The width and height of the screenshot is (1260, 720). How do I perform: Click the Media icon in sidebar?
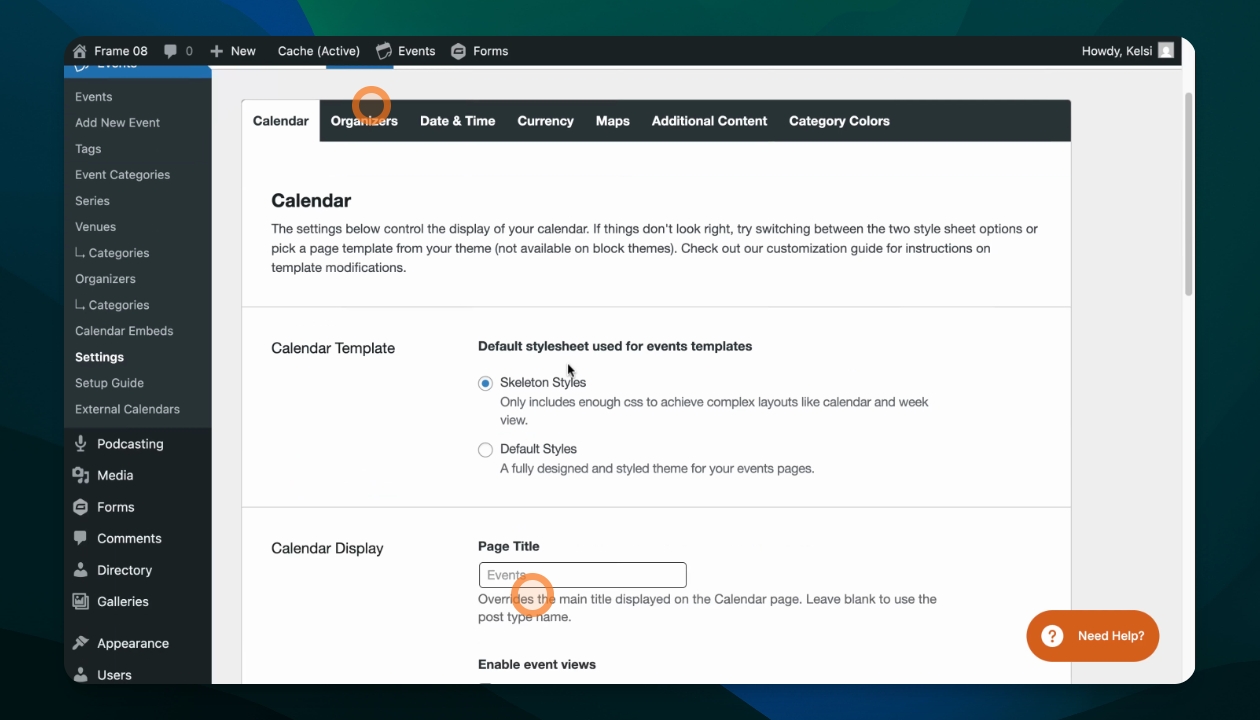click(x=81, y=475)
